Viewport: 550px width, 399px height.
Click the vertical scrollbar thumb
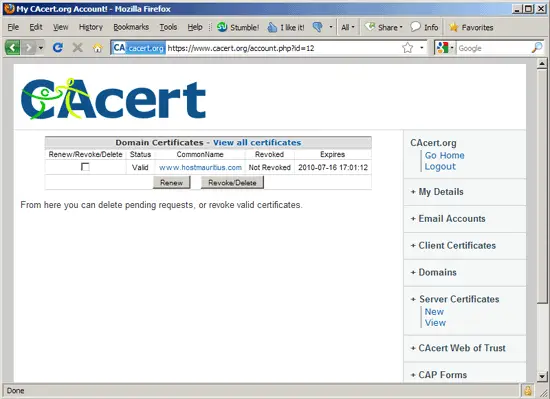click(x=542, y=185)
